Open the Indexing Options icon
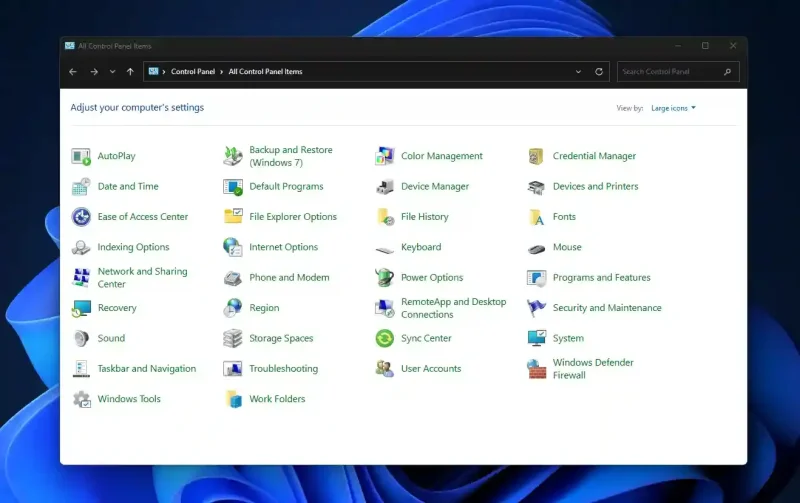800x503 pixels. tap(81, 247)
